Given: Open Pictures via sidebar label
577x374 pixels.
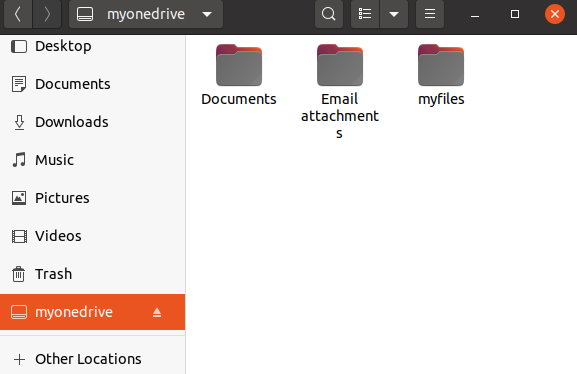Looking at the screenshot, I should click(x=62, y=198).
